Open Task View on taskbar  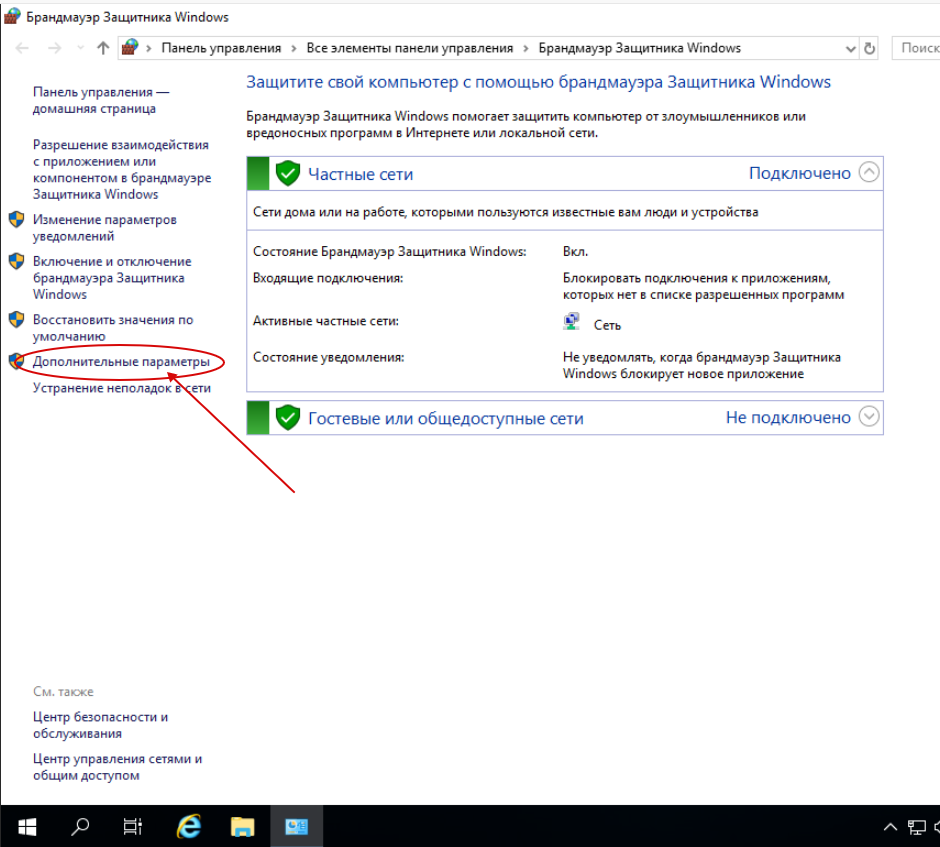[x=132, y=827]
